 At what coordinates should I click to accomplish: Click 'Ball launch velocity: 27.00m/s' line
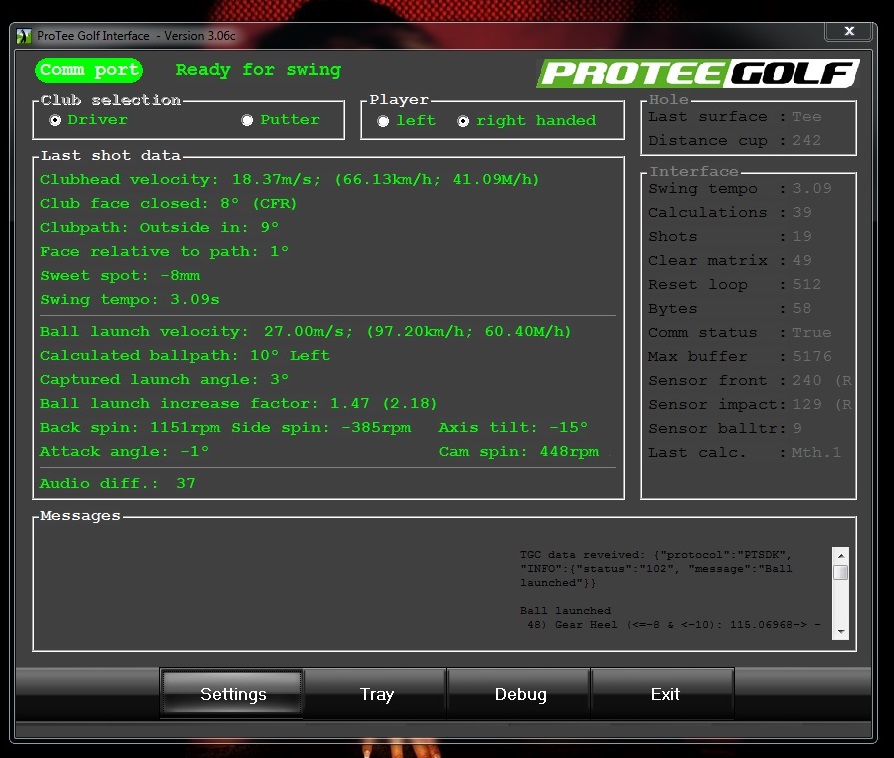tap(305, 331)
